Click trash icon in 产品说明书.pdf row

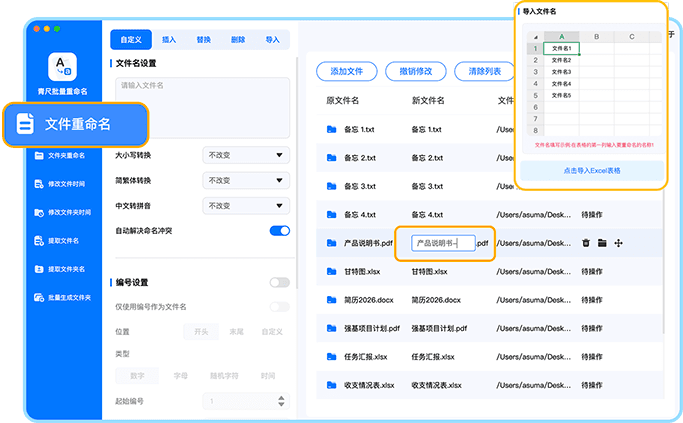(x=586, y=243)
